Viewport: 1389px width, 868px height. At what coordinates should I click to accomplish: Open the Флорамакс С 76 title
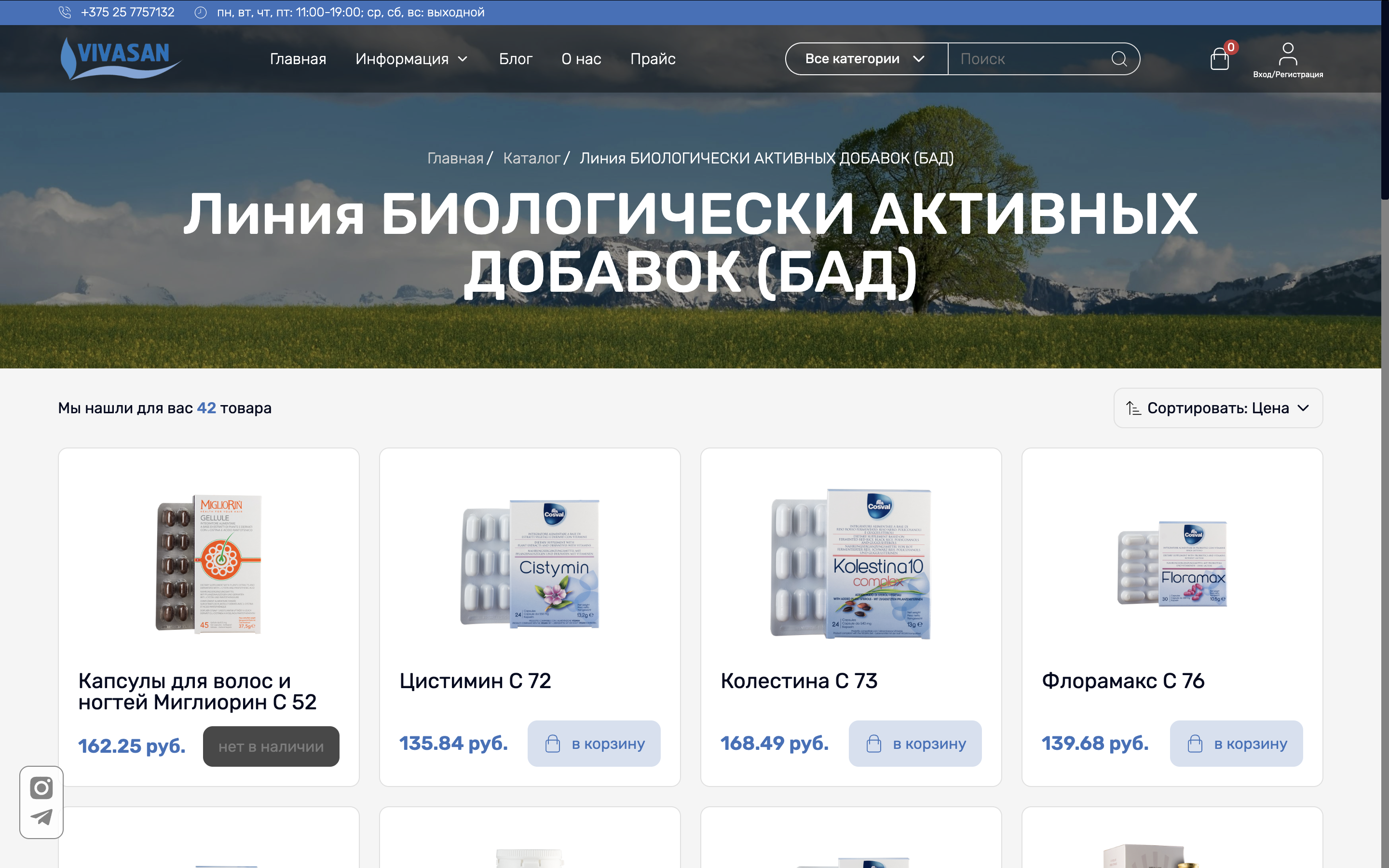[1123, 681]
